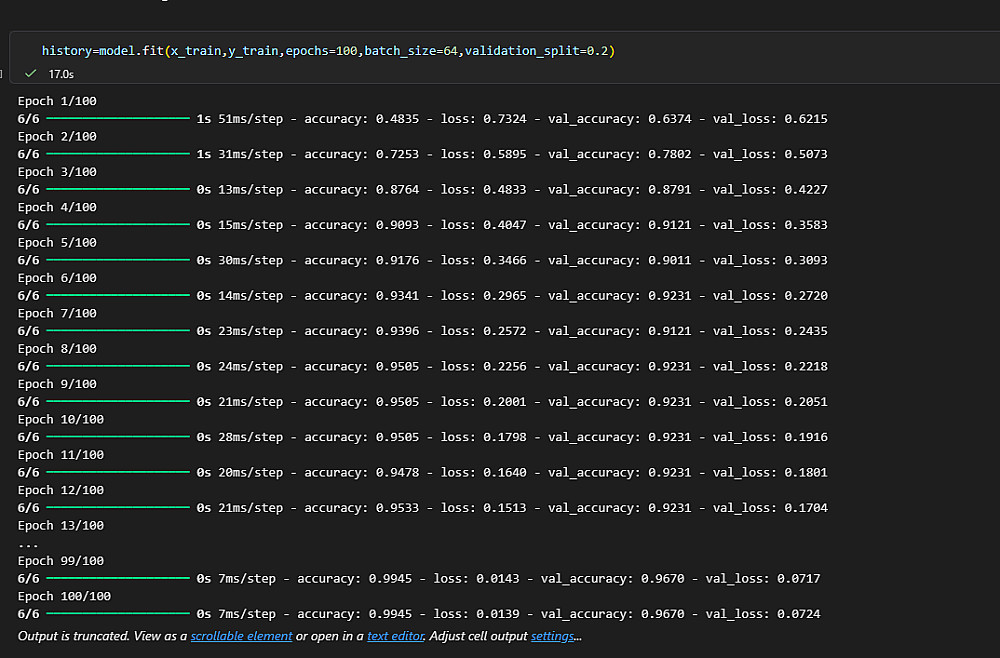The image size is (1000, 658).
Task: Click final val_loss value 0.0724
Action: pyautogui.click(x=798, y=614)
